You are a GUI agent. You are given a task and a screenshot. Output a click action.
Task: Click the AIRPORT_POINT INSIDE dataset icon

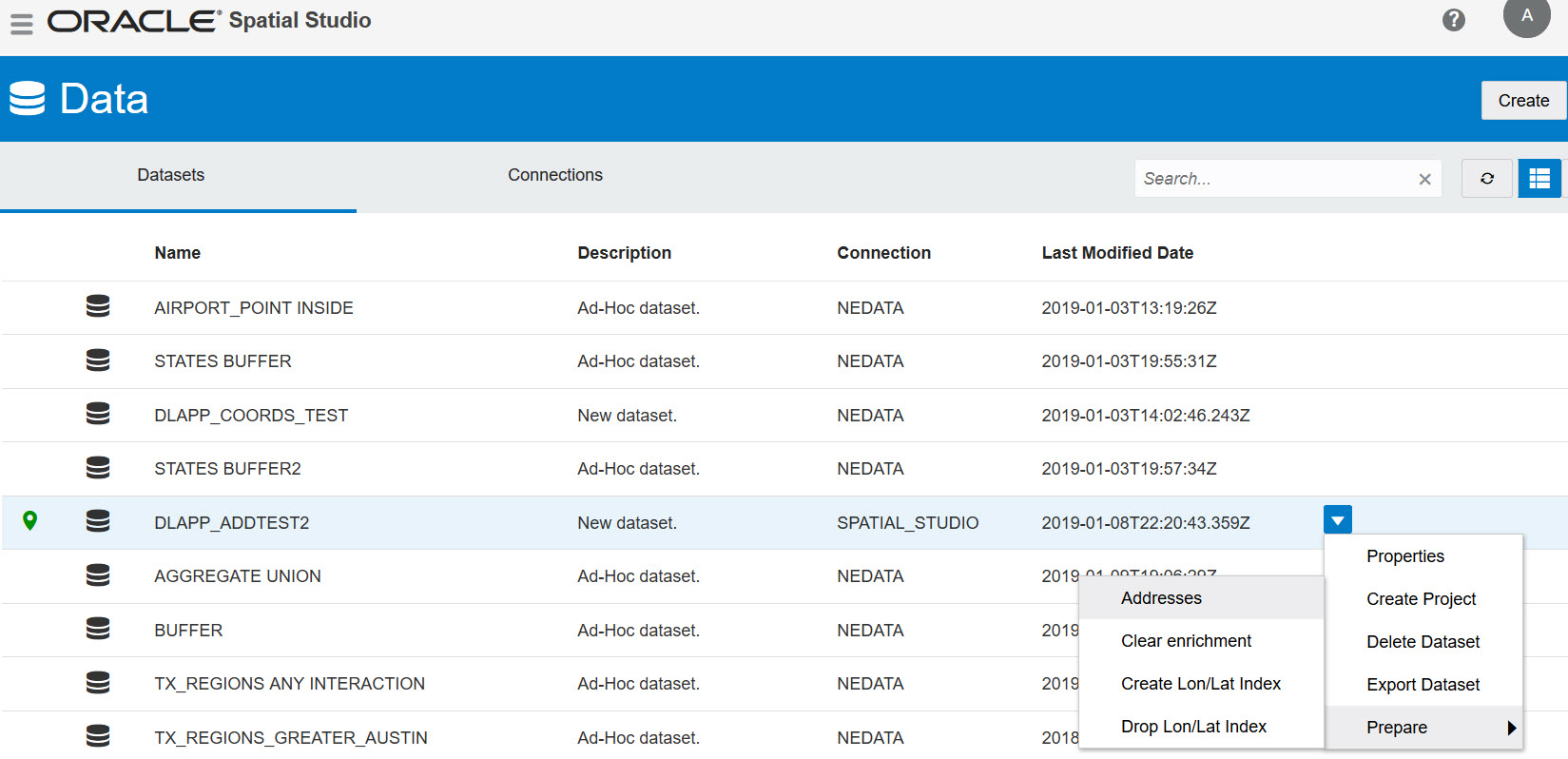[x=98, y=306]
